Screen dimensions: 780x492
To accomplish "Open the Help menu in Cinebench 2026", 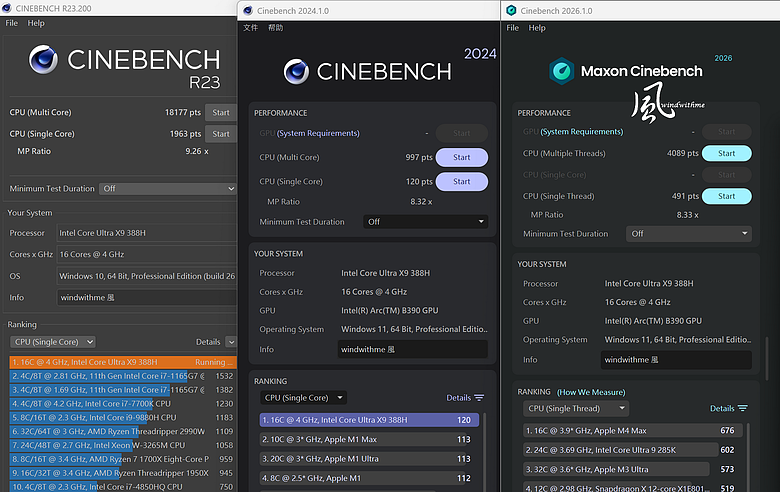I will click(537, 28).
